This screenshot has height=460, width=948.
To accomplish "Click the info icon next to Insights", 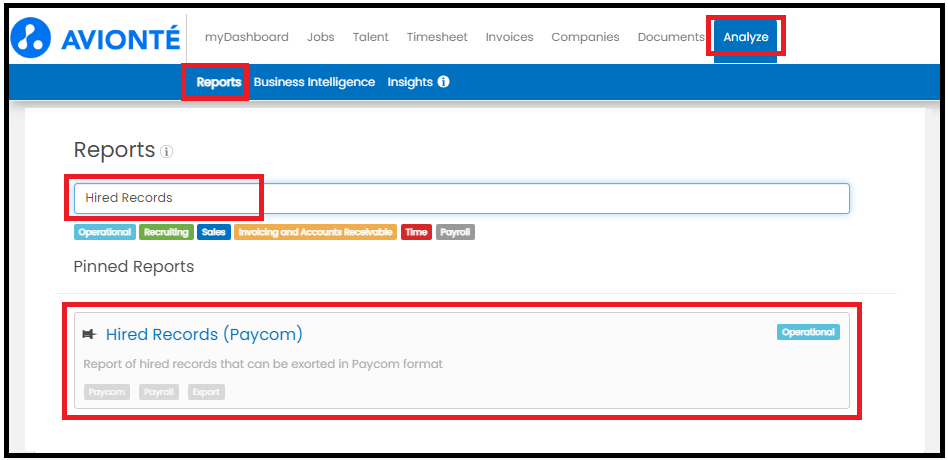I will point(443,82).
